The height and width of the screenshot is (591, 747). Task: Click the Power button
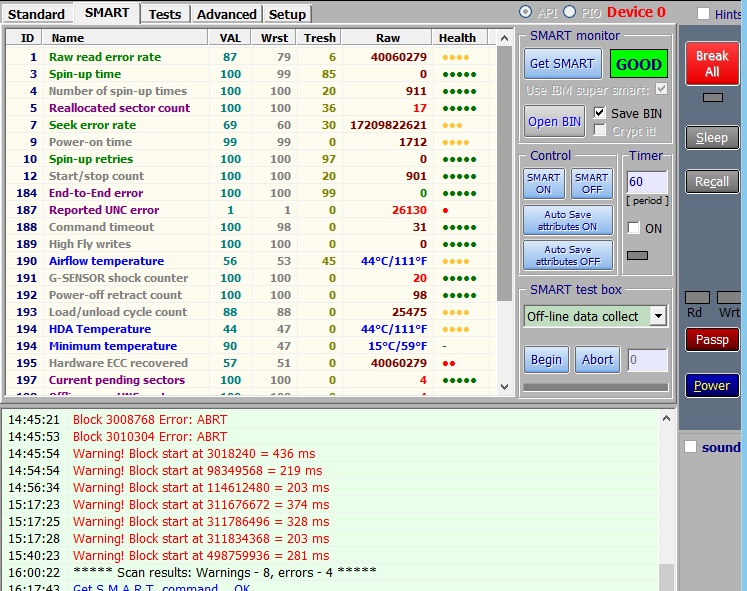pyautogui.click(x=711, y=386)
